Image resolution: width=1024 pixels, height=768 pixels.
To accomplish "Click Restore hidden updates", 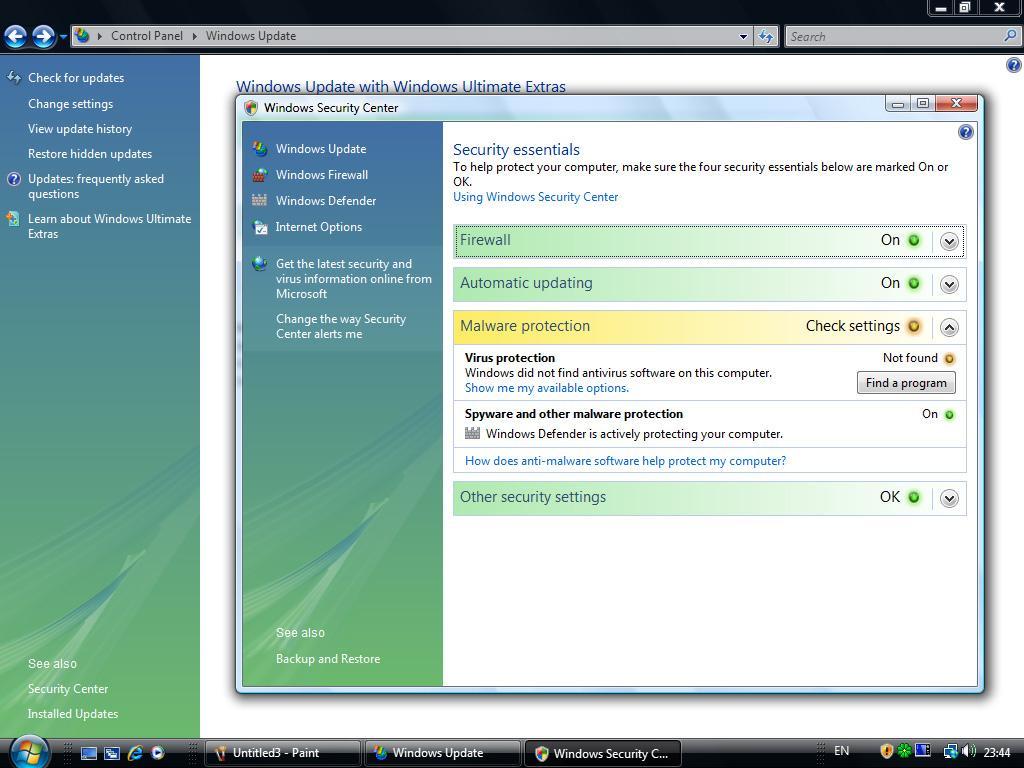I will [90, 153].
